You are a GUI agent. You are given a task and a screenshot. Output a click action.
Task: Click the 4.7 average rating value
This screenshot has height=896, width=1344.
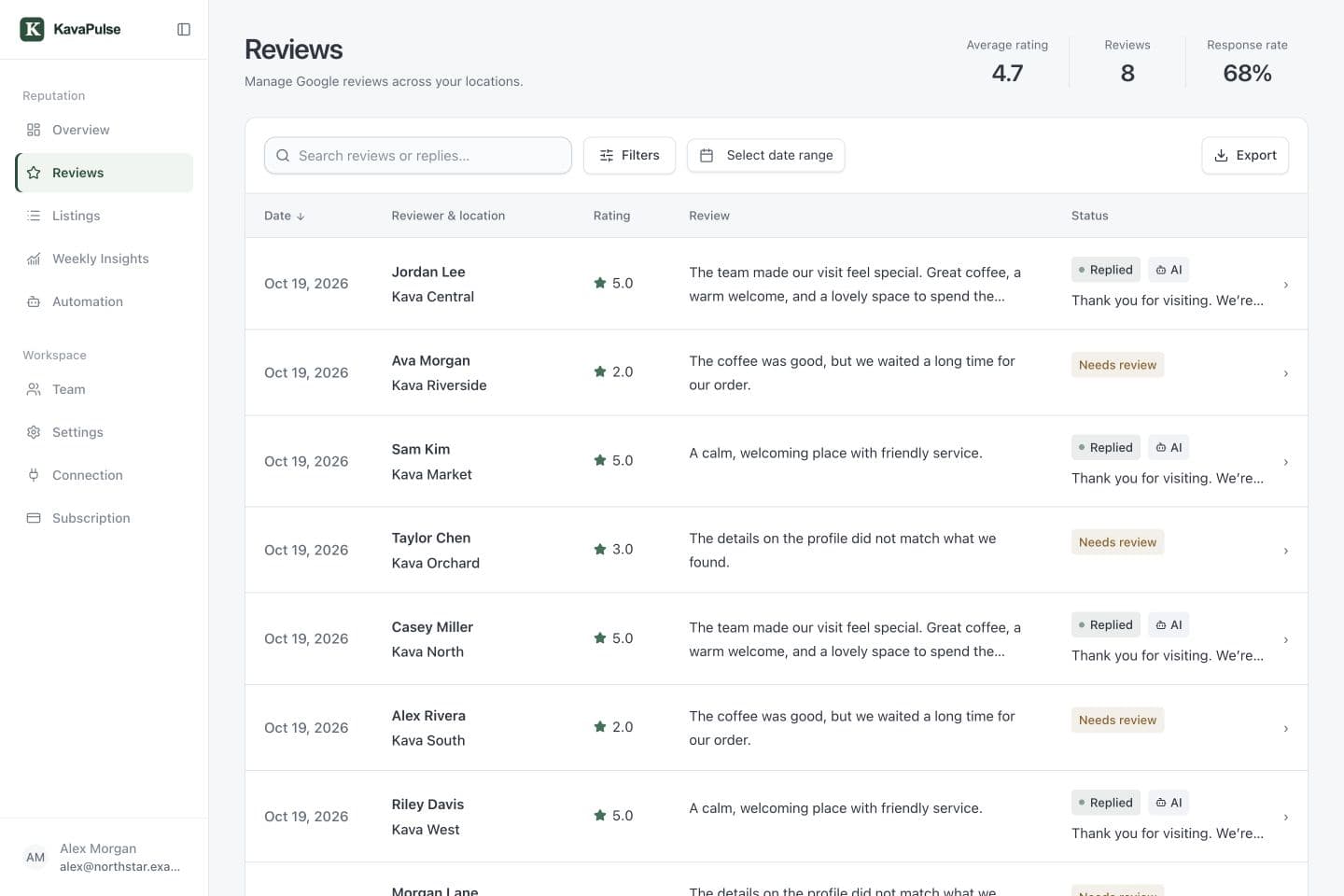tap(1007, 74)
